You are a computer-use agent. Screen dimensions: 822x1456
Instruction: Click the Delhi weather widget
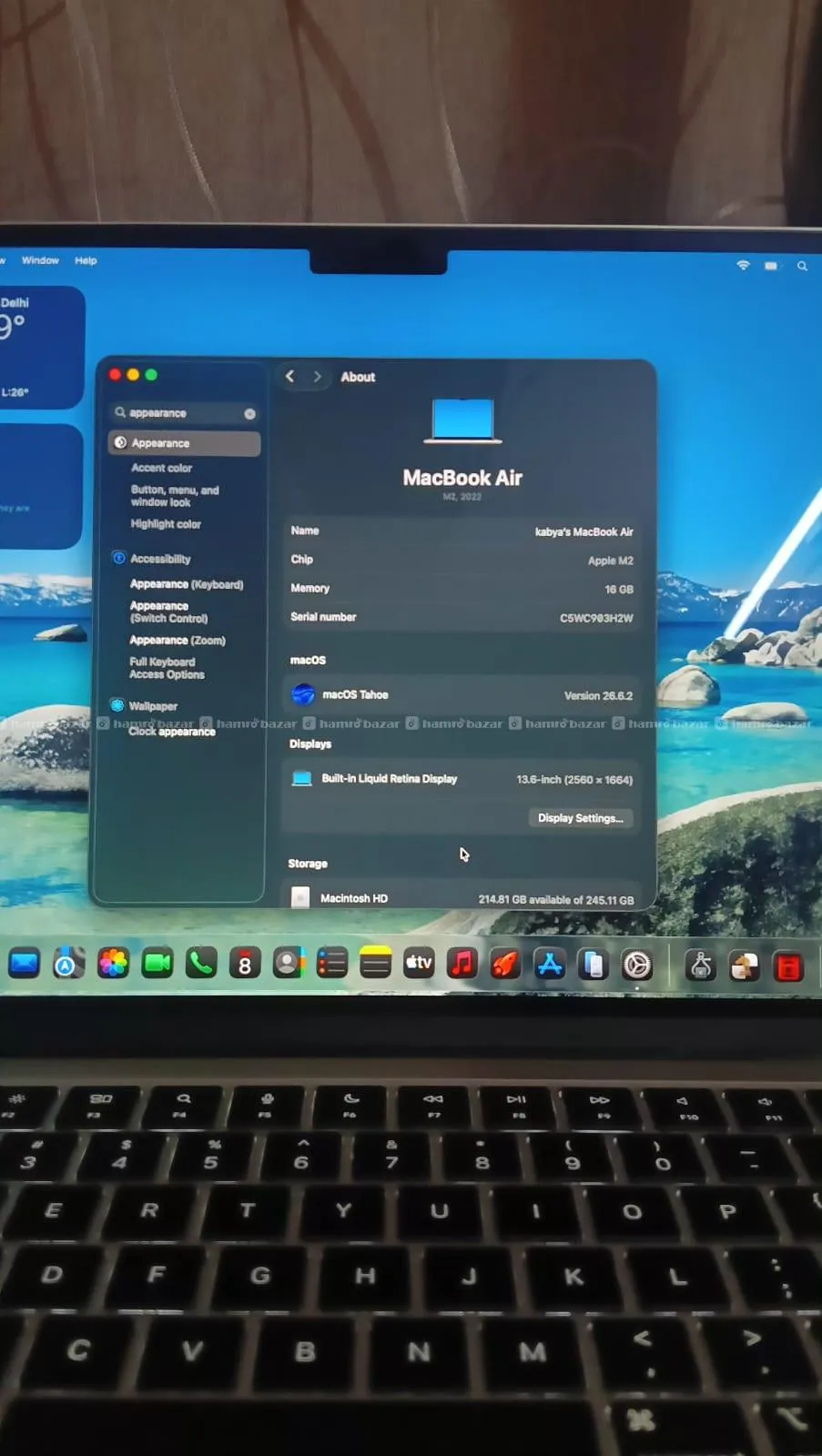coord(41,348)
